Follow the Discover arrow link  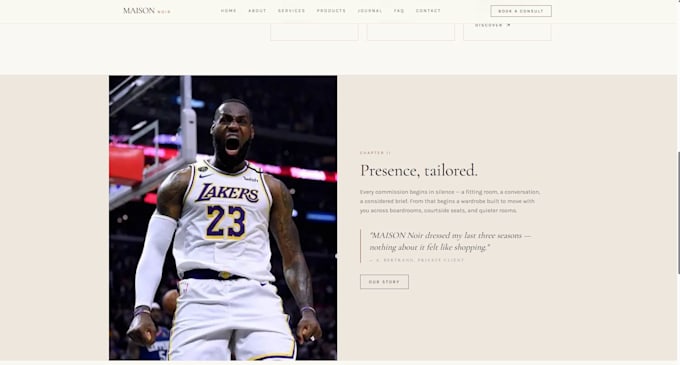(493, 25)
